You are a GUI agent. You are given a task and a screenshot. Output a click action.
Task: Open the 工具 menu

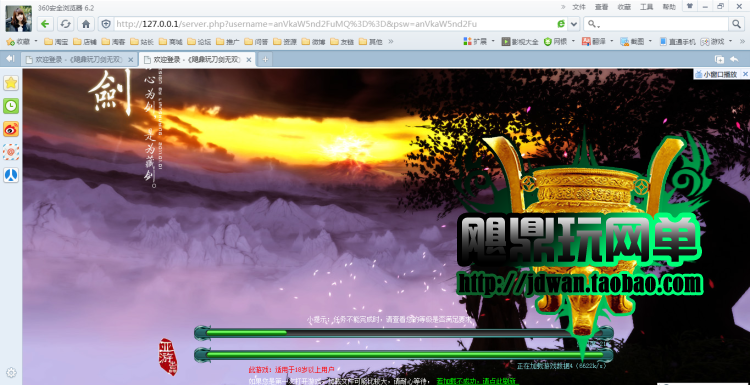coord(646,7)
